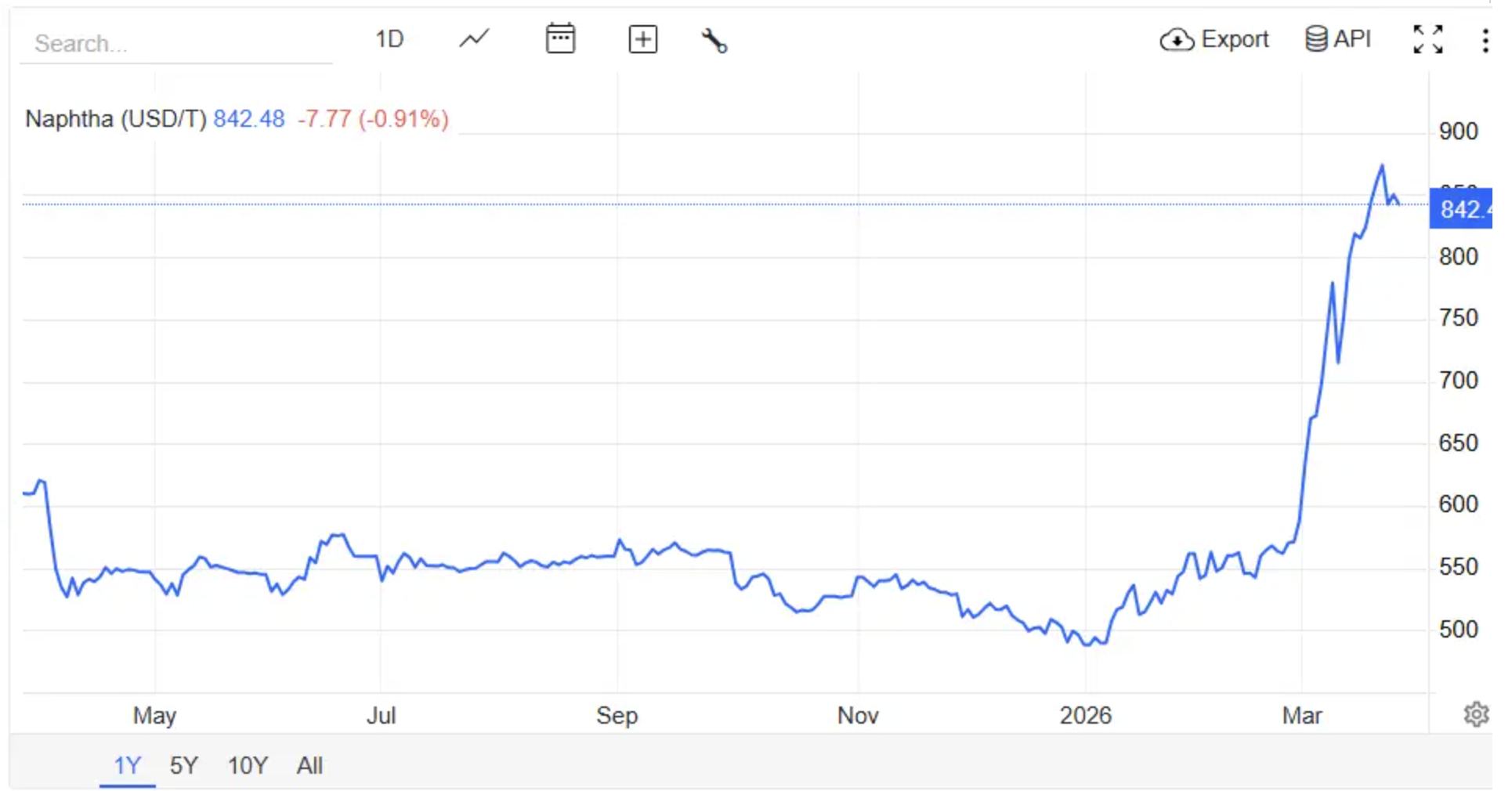
Task: Open the calendar date range picker
Action: pos(560,39)
